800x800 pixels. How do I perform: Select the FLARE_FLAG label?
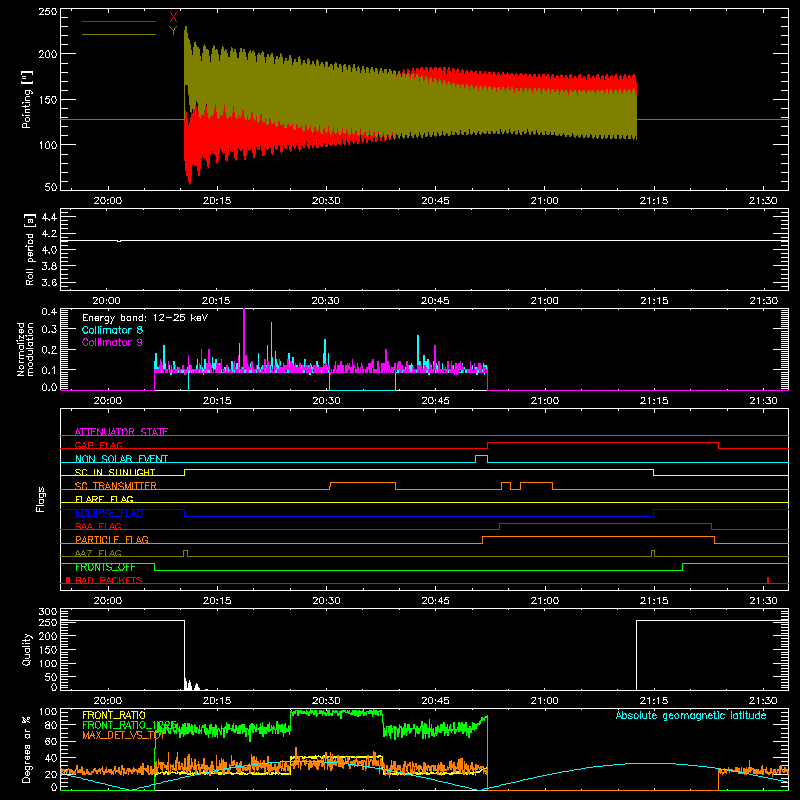coord(104,499)
